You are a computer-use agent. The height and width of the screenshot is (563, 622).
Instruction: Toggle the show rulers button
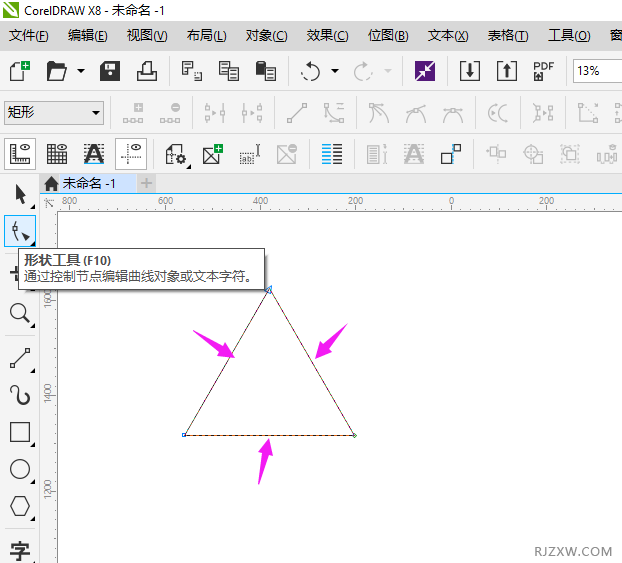click(x=20, y=153)
